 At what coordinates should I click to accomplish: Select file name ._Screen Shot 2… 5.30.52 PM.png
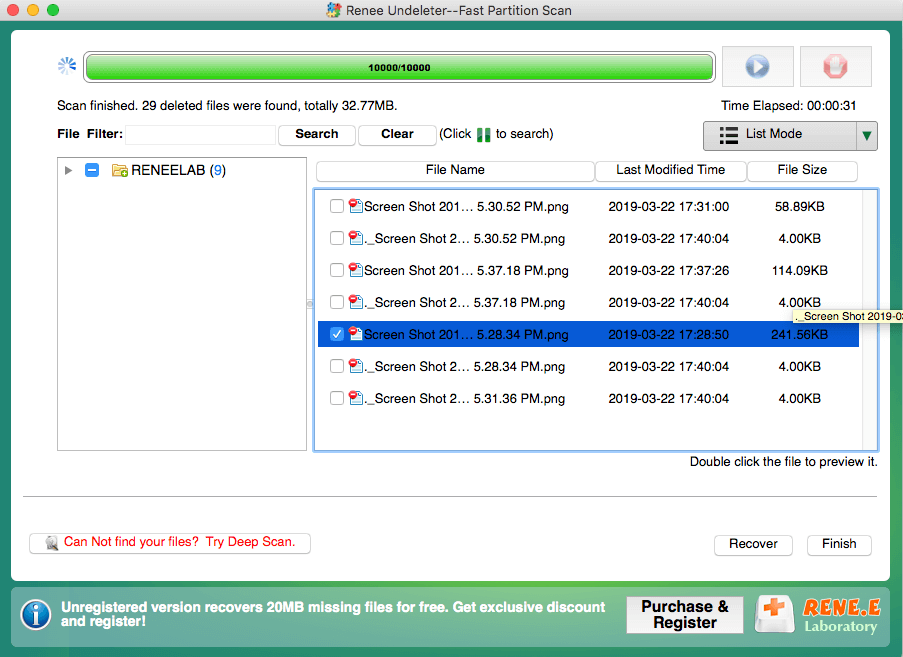tap(465, 239)
